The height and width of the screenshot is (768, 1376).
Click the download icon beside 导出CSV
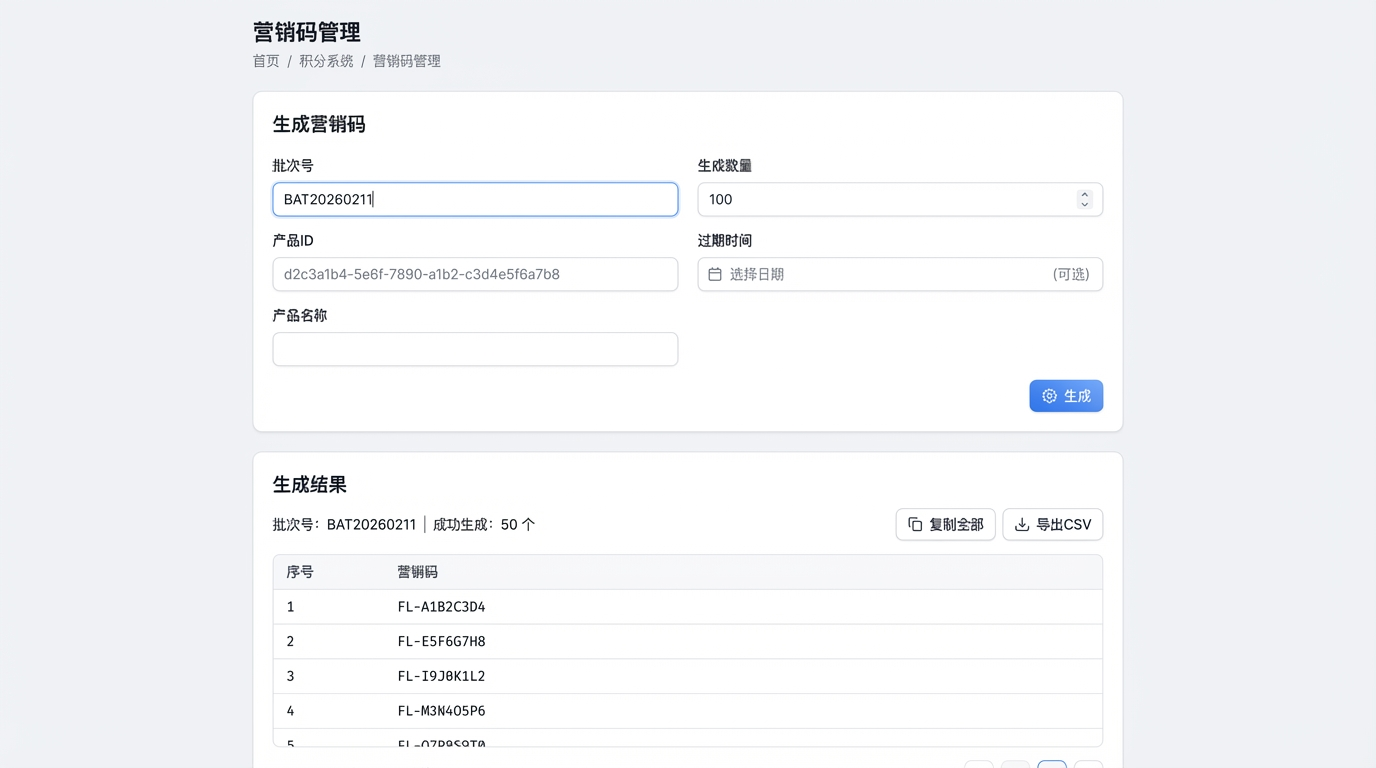(x=1022, y=524)
